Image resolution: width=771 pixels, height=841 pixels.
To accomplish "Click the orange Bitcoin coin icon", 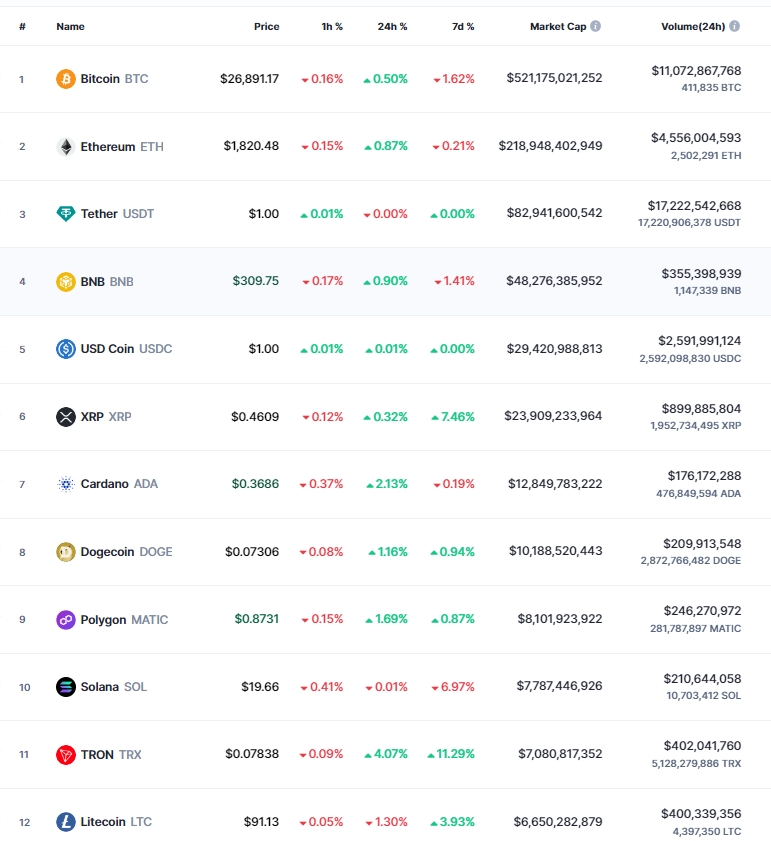I will (65, 79).
